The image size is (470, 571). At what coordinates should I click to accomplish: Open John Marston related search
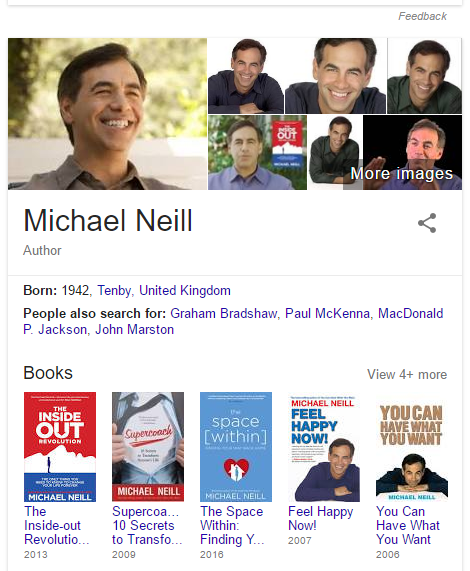[x=134, y=330]
